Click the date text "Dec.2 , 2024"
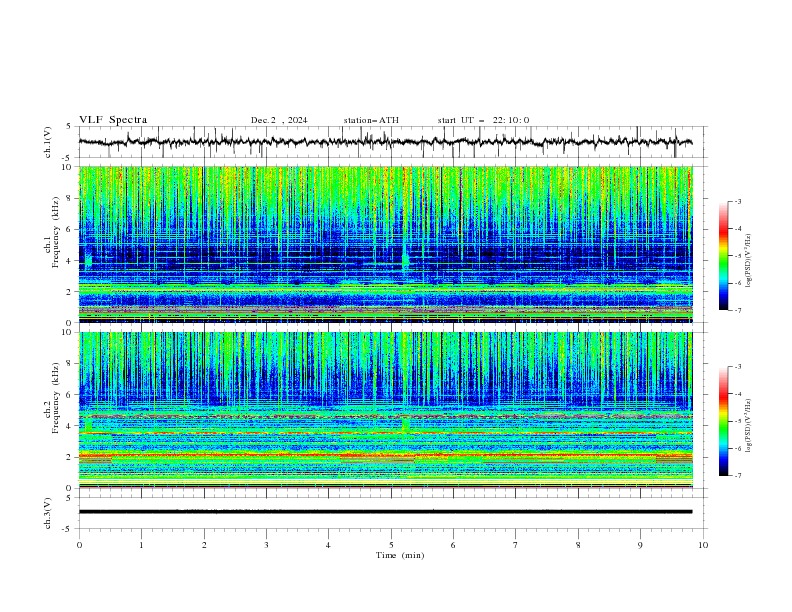Screen dimensions: 792x612 tap(279, 120)
